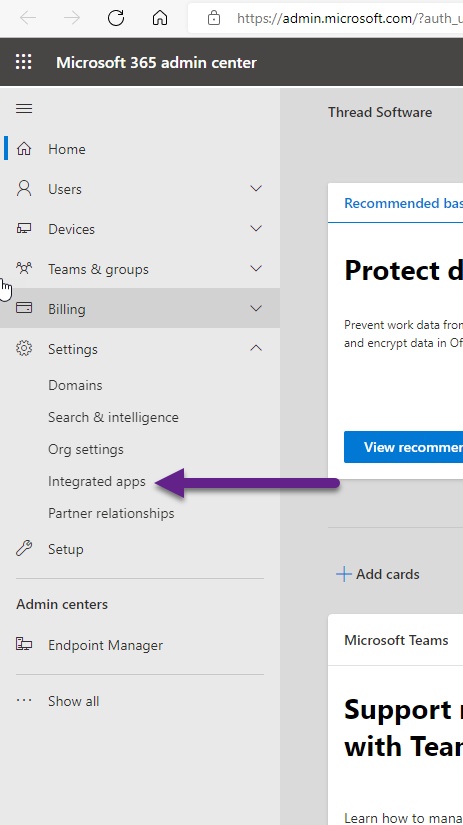Open Integrated apps
The height and width of the screenshot is (825, 463).
[97, 481]
